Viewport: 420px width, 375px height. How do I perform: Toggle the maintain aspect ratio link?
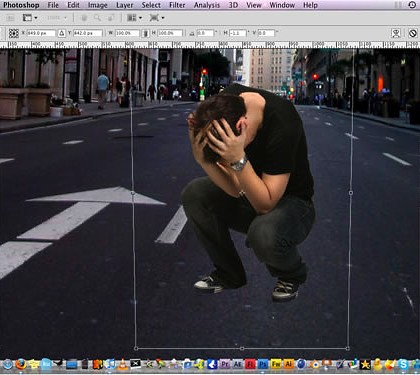(x=145, y=33)
